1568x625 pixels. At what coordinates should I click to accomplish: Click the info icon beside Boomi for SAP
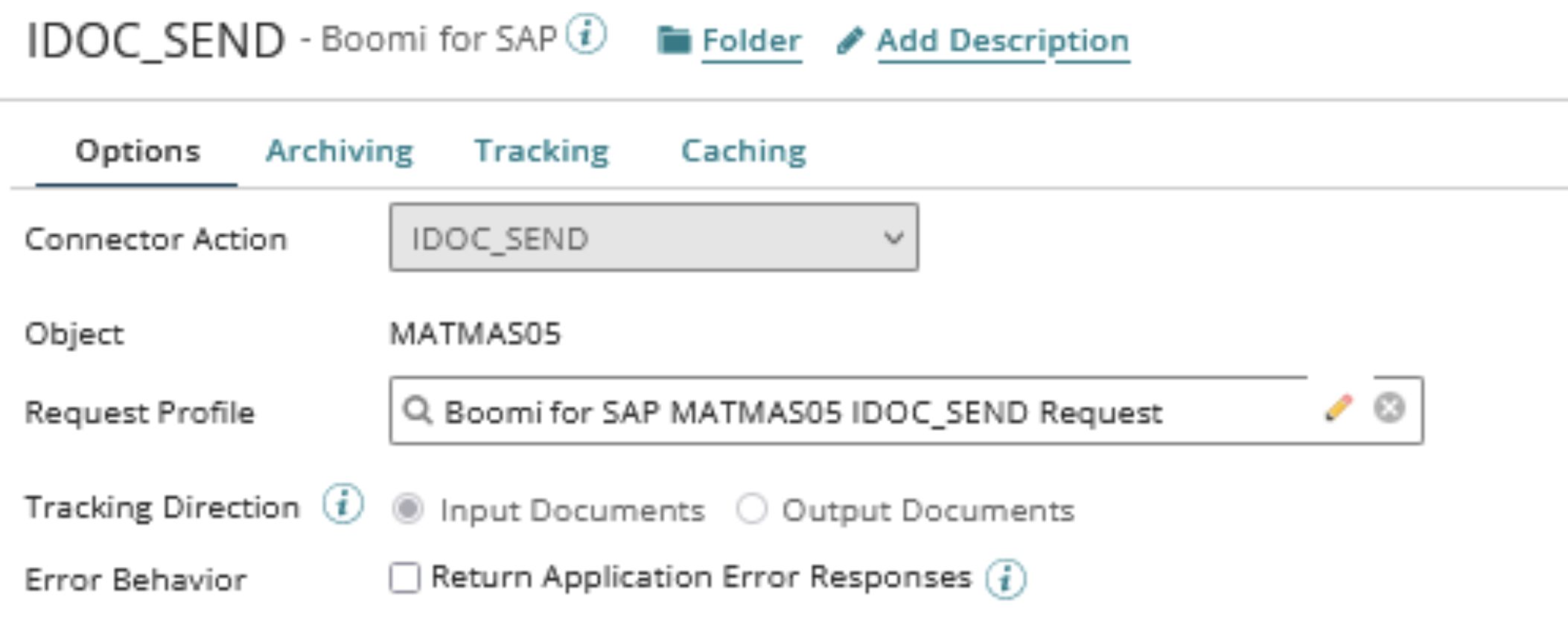pos(587,36)
